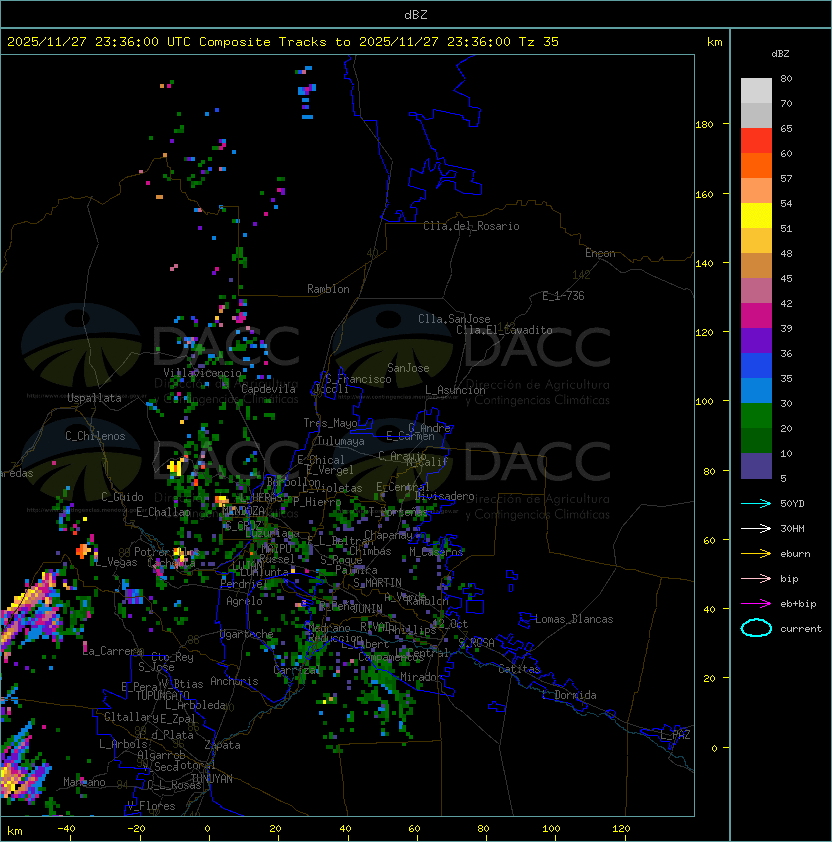Click the Zapata place label

222,745
